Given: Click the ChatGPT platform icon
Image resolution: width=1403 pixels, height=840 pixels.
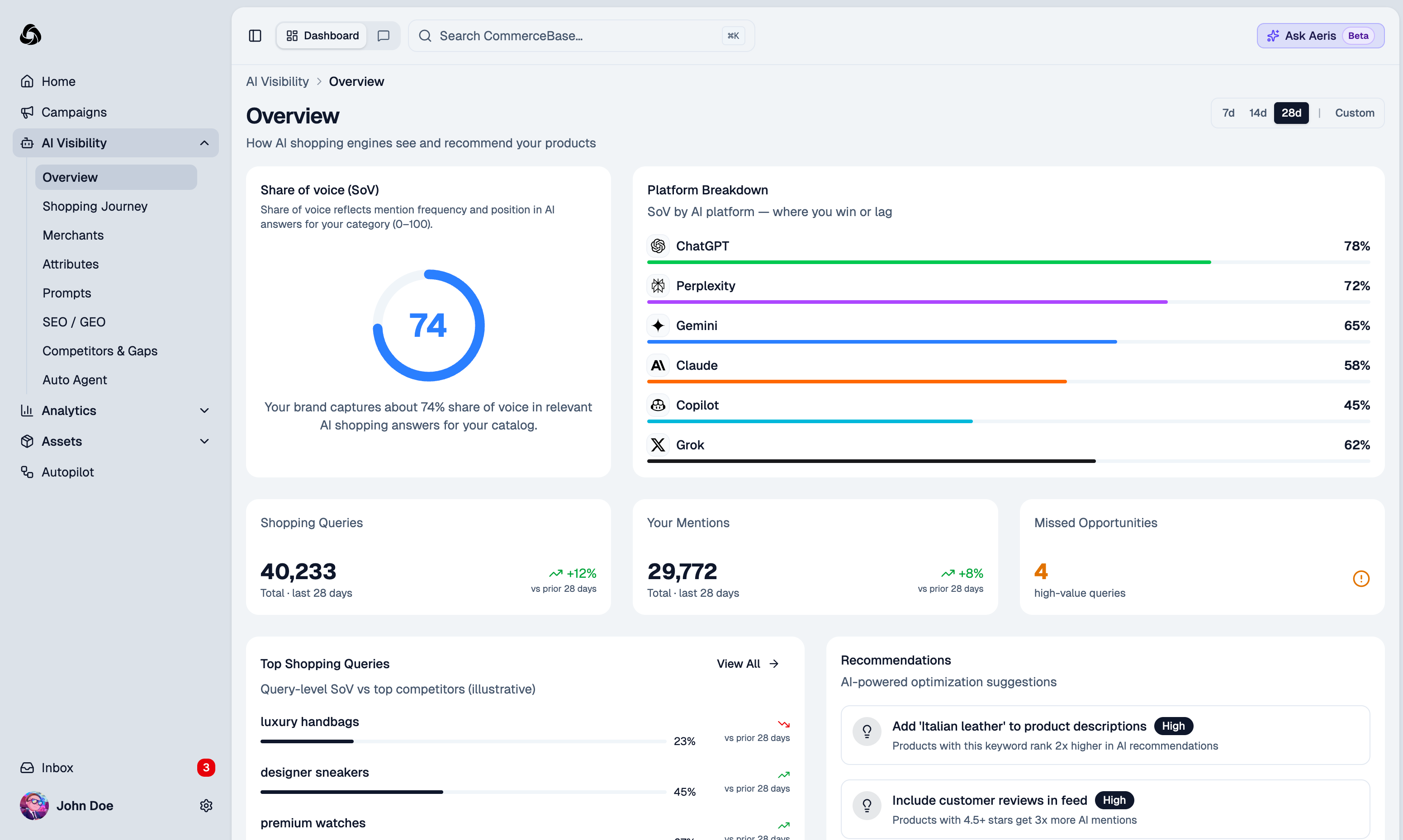Looking at the screenshot, I should pos(658,245).
